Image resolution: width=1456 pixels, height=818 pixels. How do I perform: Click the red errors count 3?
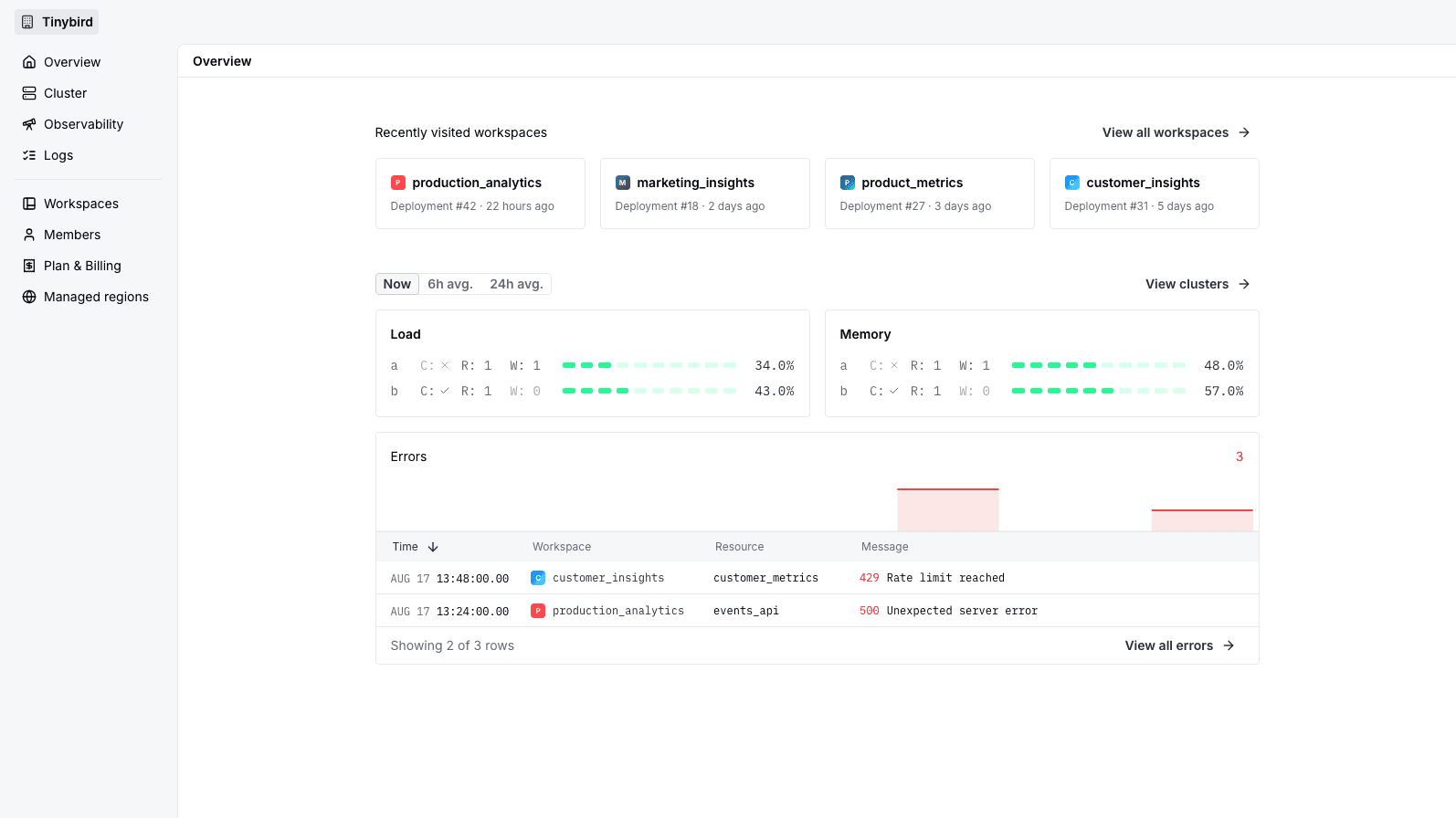pyautogui.click(x=1240, y=456)
